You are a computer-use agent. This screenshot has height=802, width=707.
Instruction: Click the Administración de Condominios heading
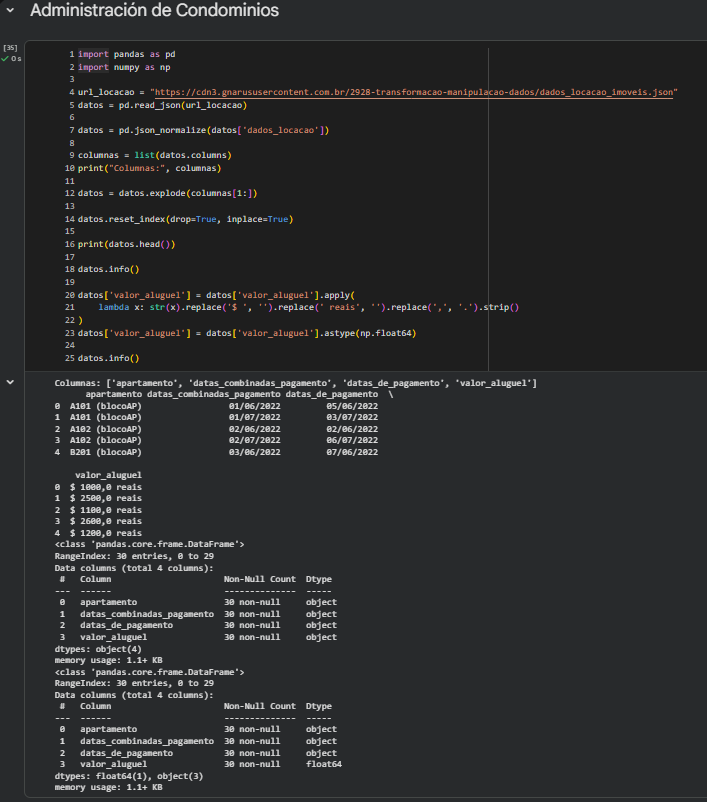(x=155, y=11)
